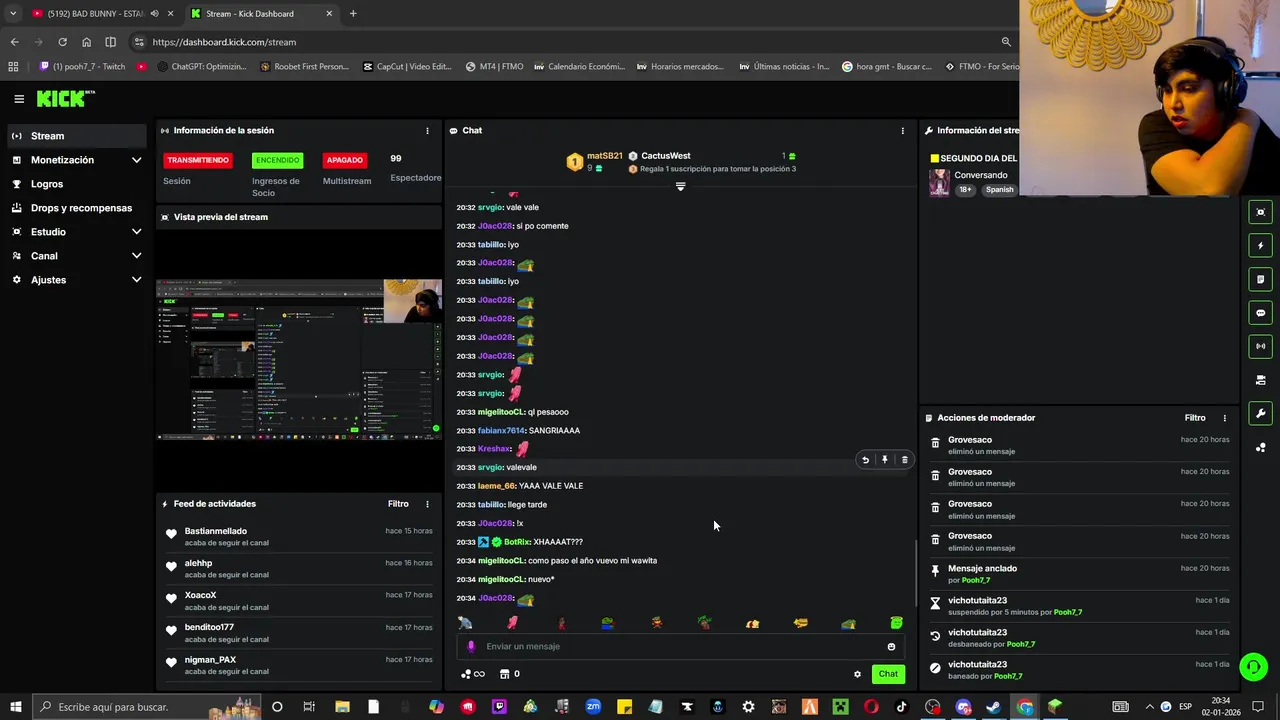Expand the Ajustes sidebar menu
The image size is (1280, 720).
point(76,280)
